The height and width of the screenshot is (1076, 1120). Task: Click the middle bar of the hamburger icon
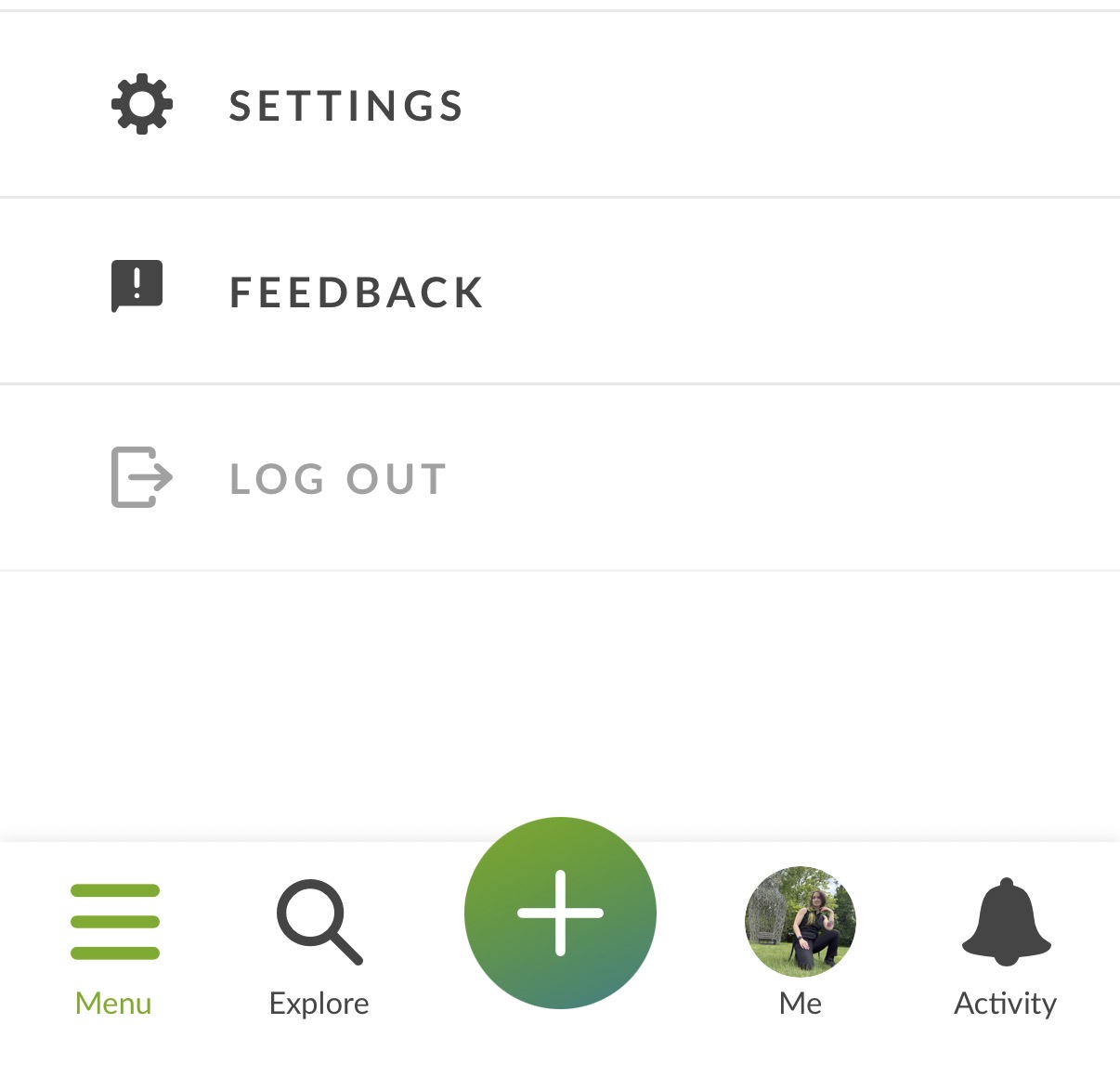pyautogui.click(x=115, y=922)
